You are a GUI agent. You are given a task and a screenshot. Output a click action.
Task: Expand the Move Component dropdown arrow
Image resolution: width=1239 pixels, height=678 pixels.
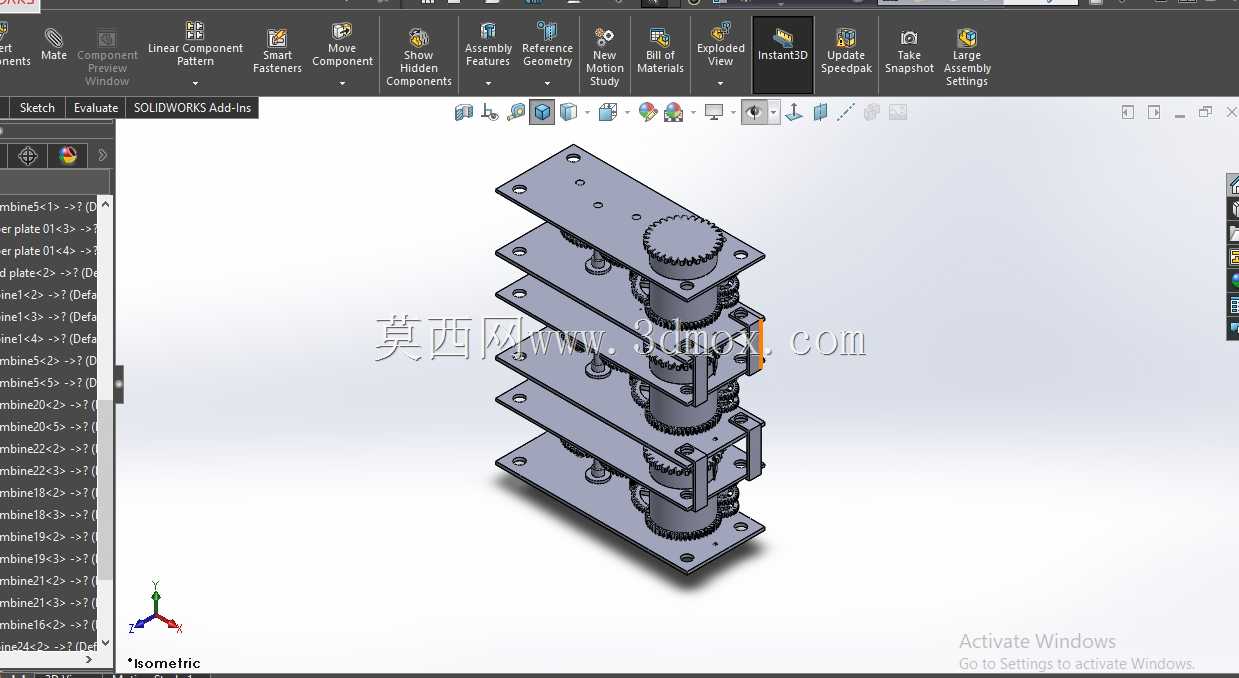pyautogui.click(x=342, y=83)
